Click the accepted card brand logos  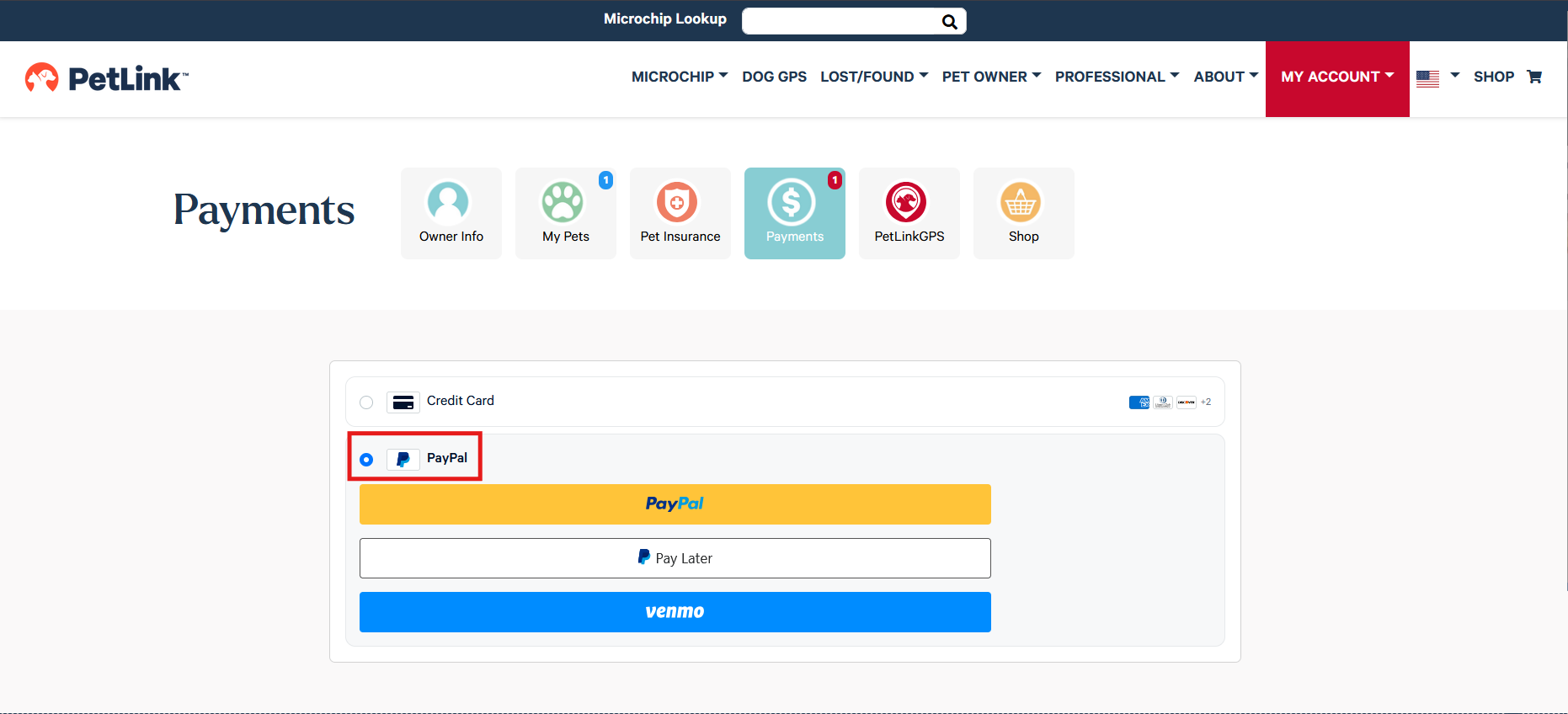[1163, 402]
